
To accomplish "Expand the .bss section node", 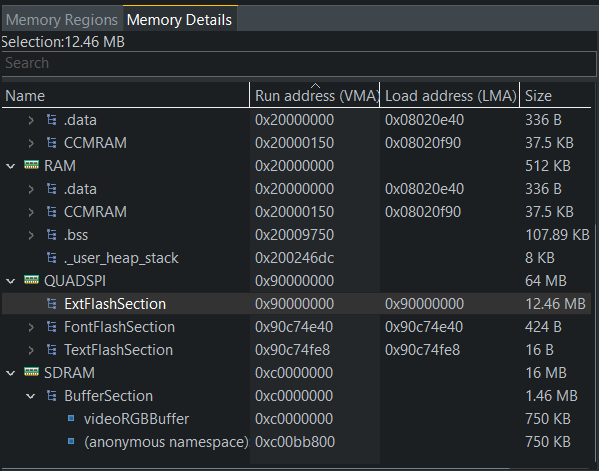I will (x=31, y=235).
